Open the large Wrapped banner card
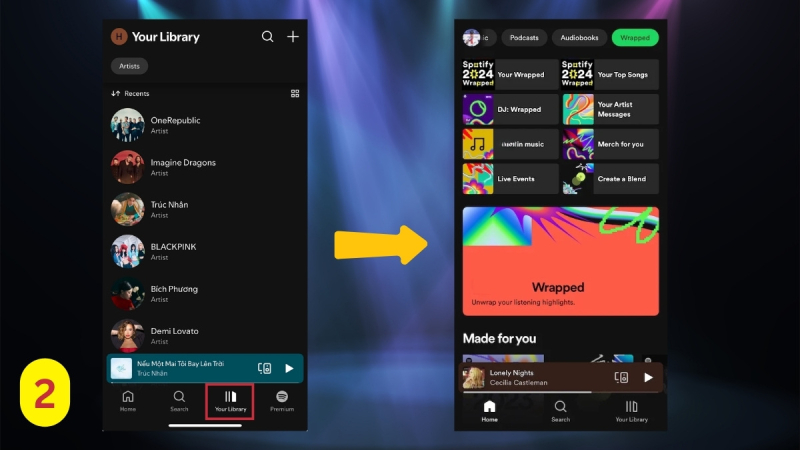 tap(560, 261)
